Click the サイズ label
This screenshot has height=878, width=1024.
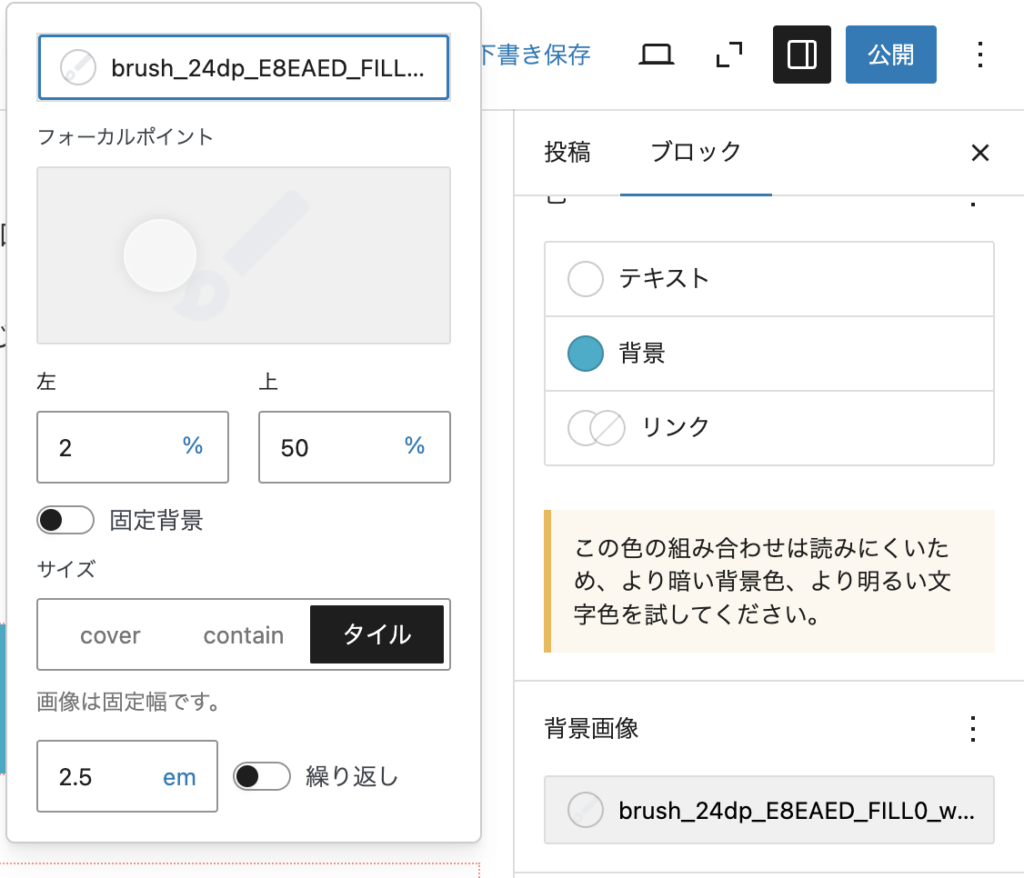click(66, 569)
